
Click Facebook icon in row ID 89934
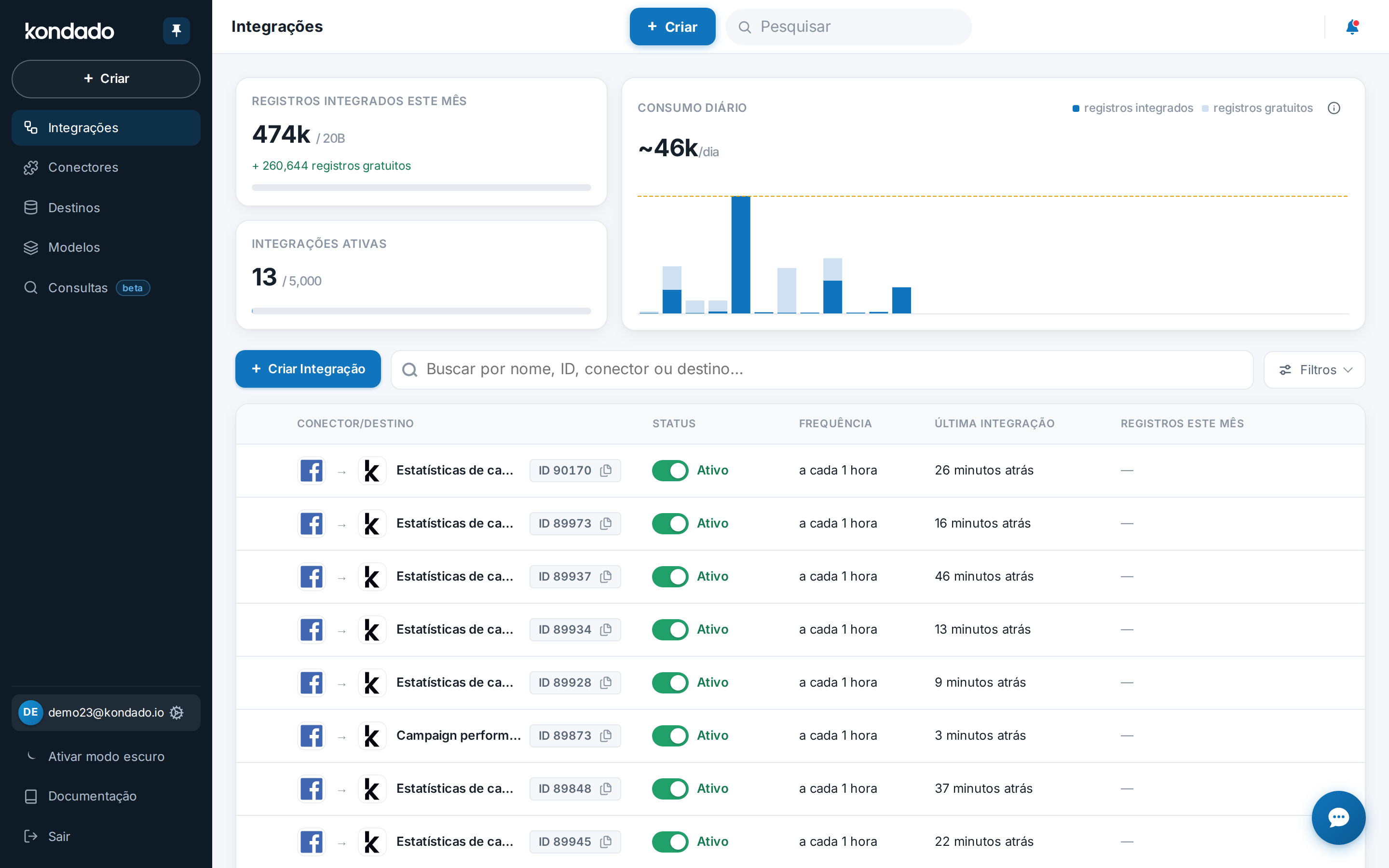click(312, 630)
